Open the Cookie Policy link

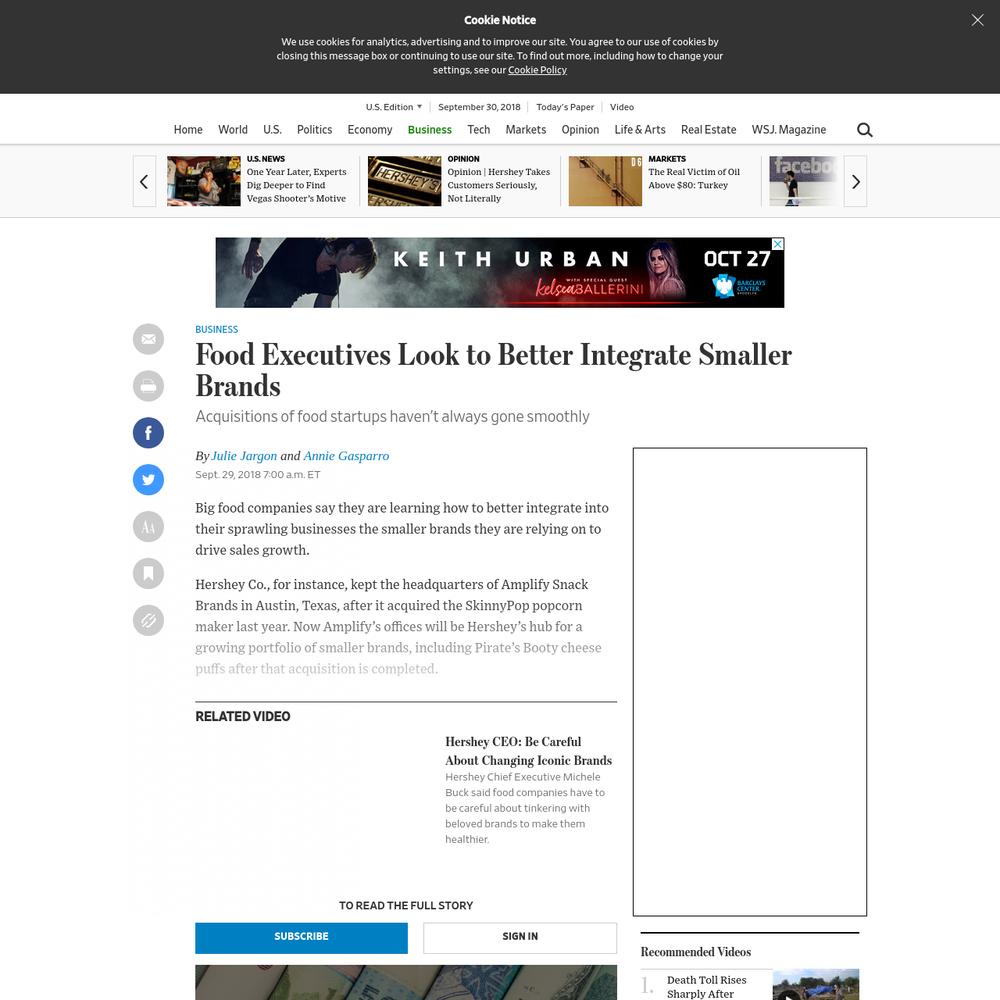pyautogui.click(x=537, y=70)
